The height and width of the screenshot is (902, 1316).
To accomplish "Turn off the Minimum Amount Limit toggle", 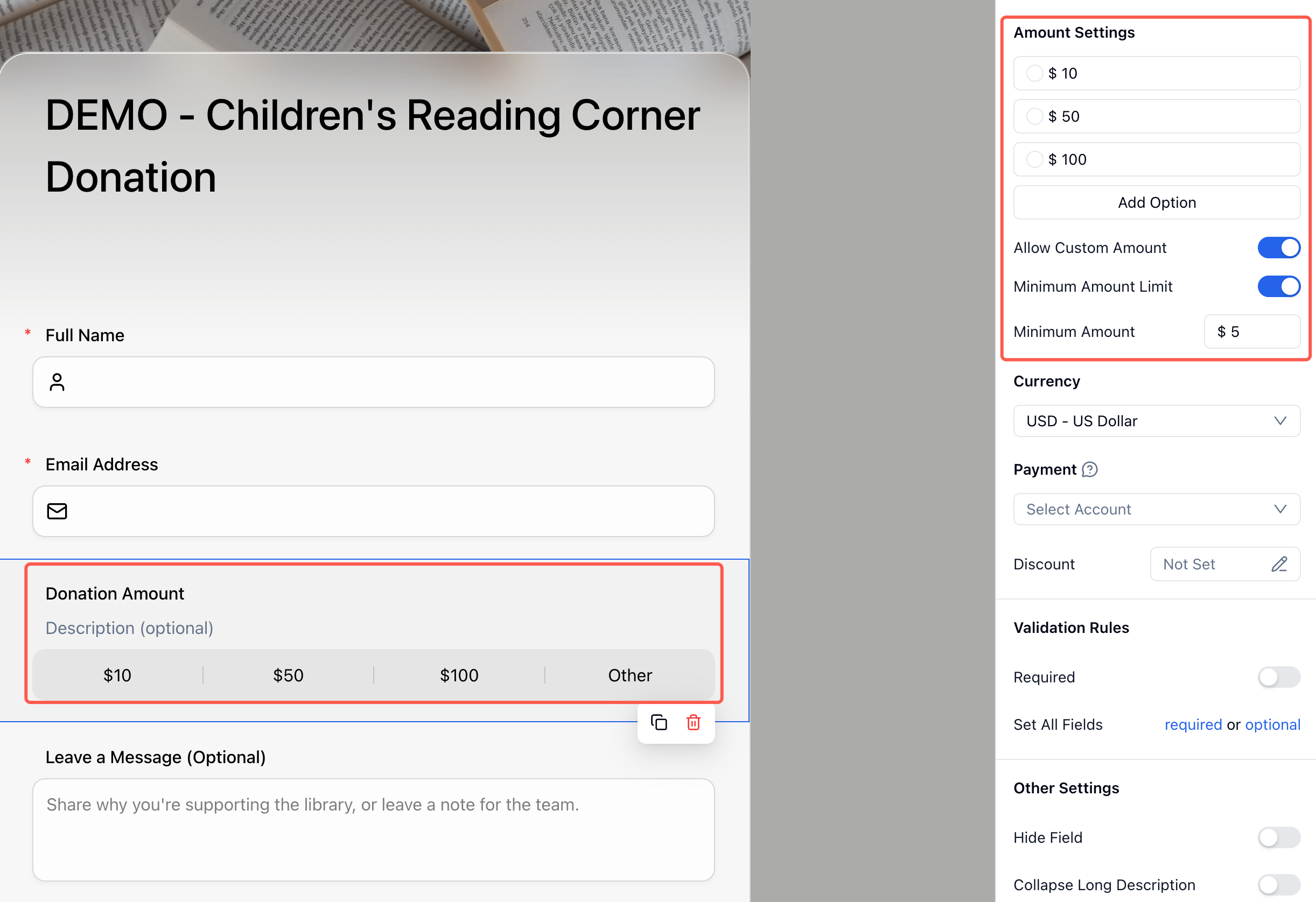I will click(1279, 286).
